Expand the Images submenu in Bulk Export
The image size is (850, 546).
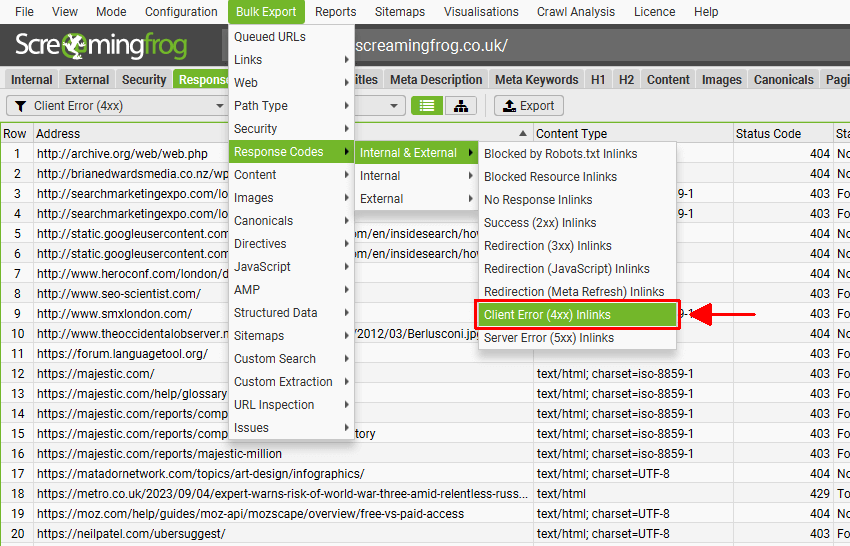pyautogui.click(x=292, y=198)
